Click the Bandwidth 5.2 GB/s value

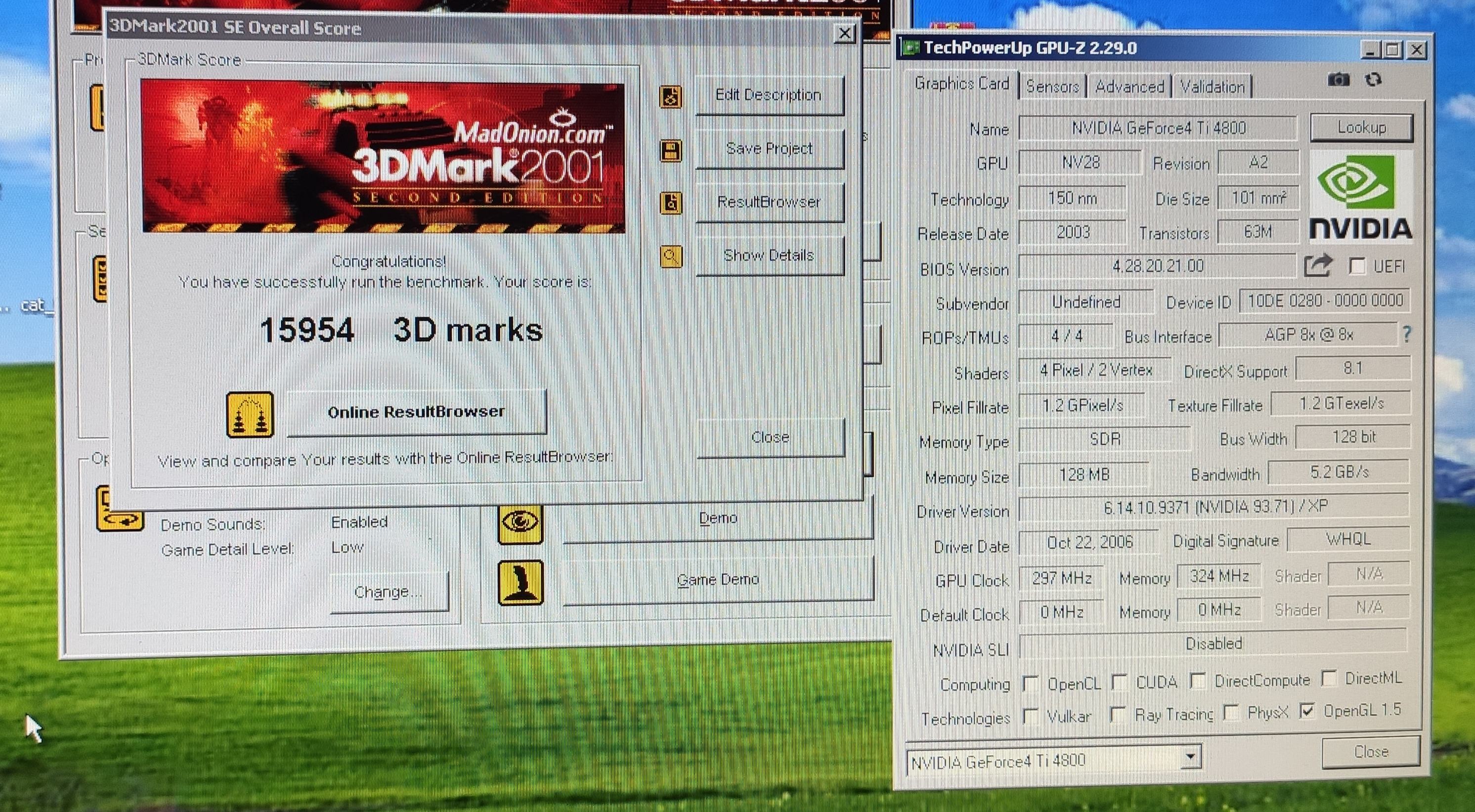(1339, 472)
